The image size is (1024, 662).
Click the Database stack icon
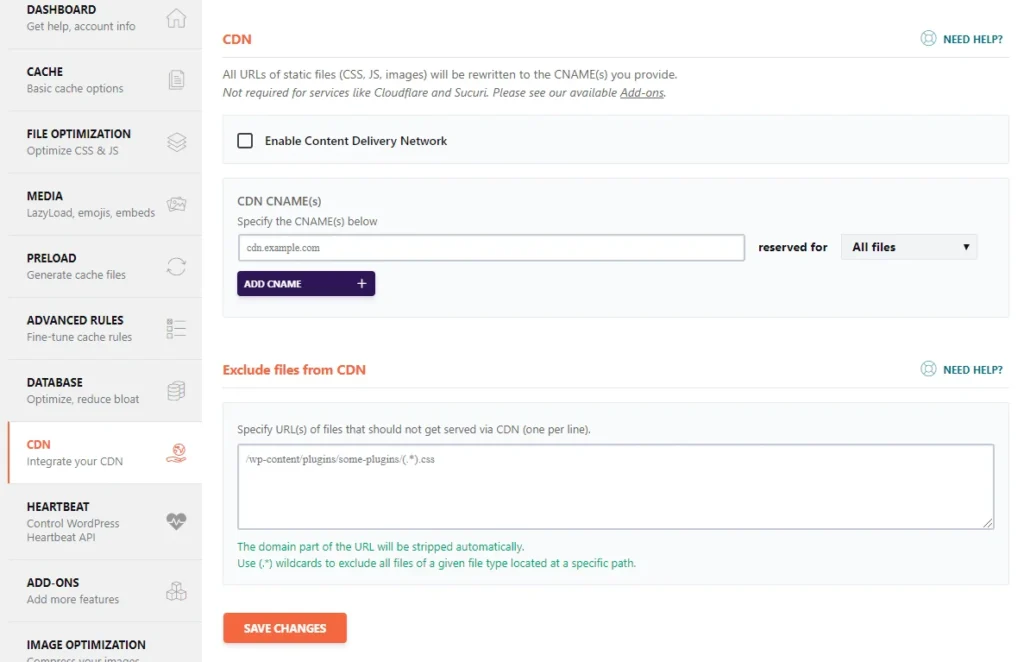pos(176,390)
